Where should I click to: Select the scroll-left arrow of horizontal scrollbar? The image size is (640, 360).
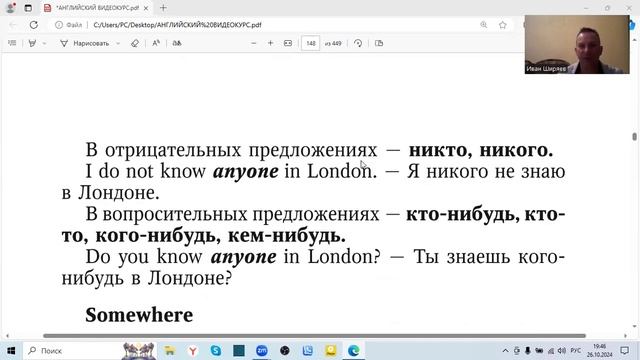pos(7,336)
